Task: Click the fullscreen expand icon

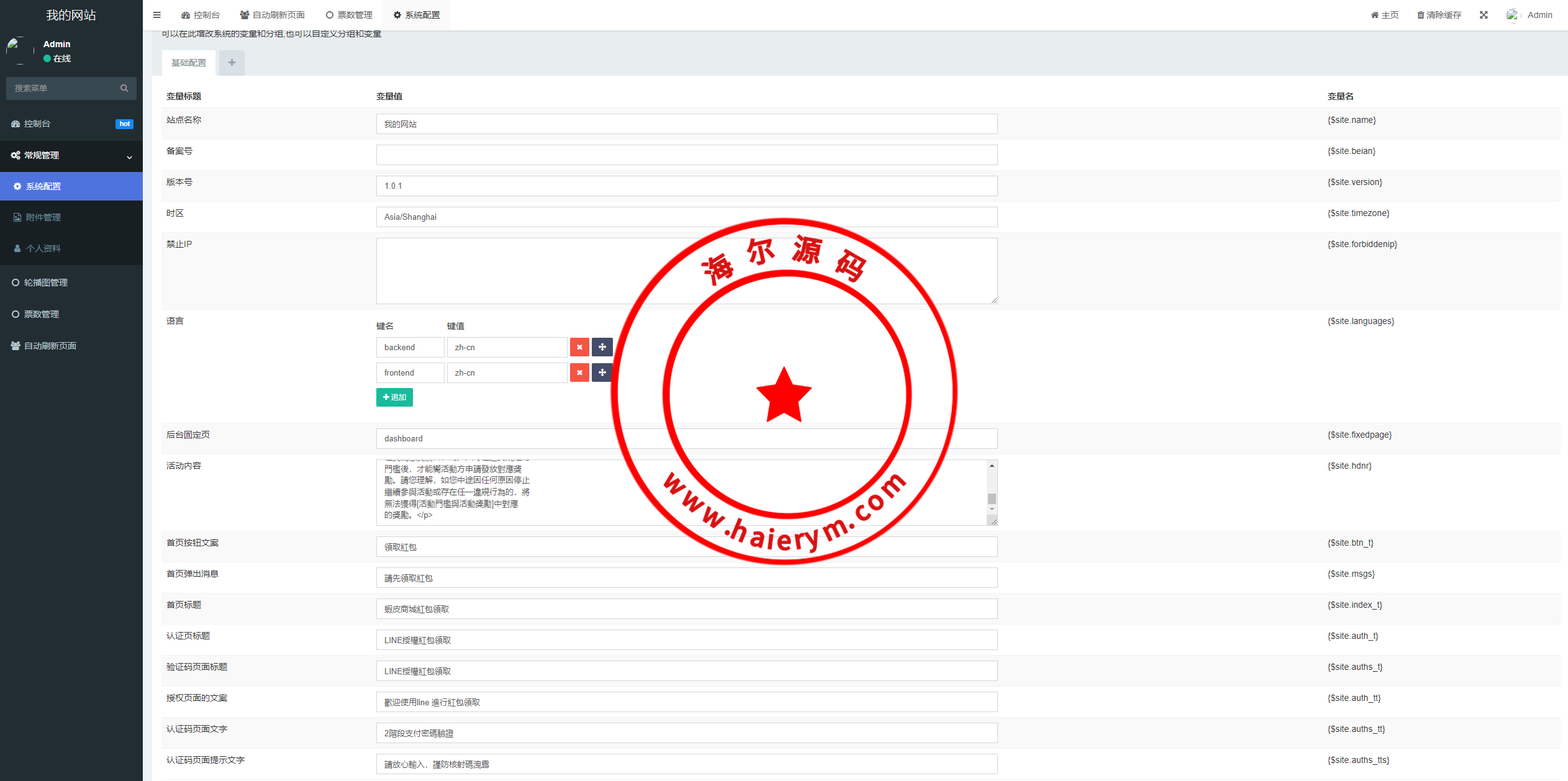Action: (1484, 15)
